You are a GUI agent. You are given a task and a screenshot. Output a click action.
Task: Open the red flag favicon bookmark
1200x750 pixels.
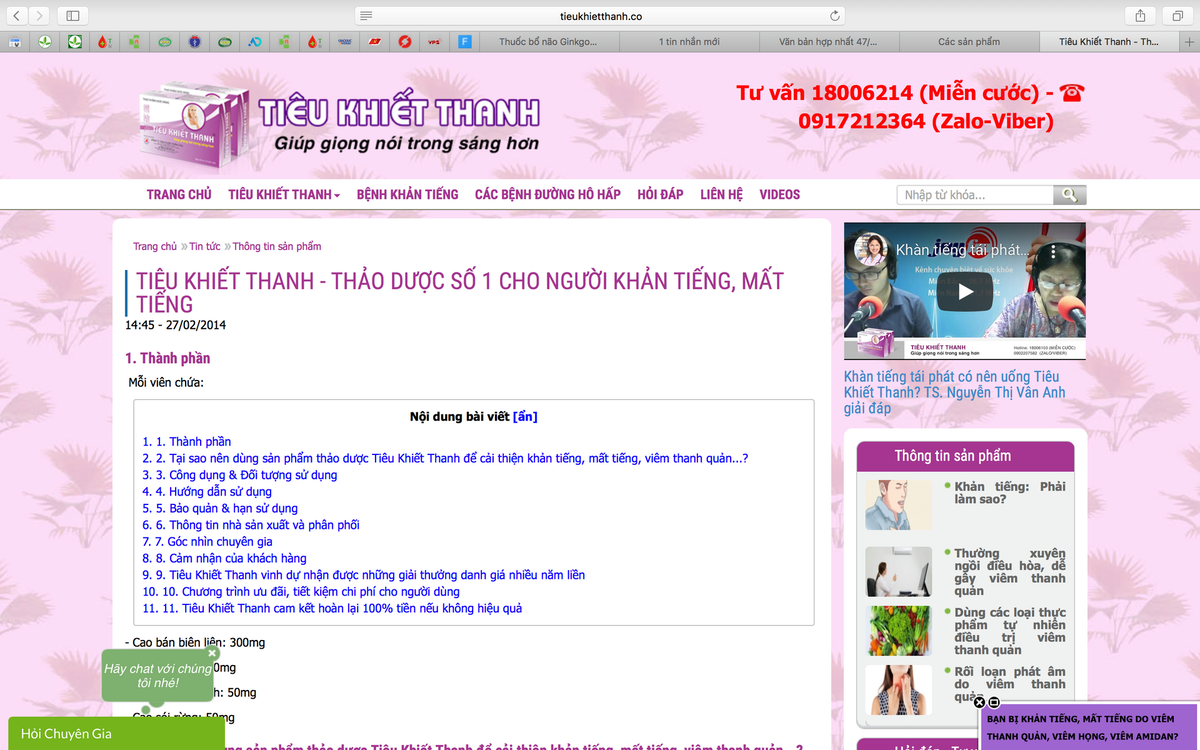click(x=374, y=42)
